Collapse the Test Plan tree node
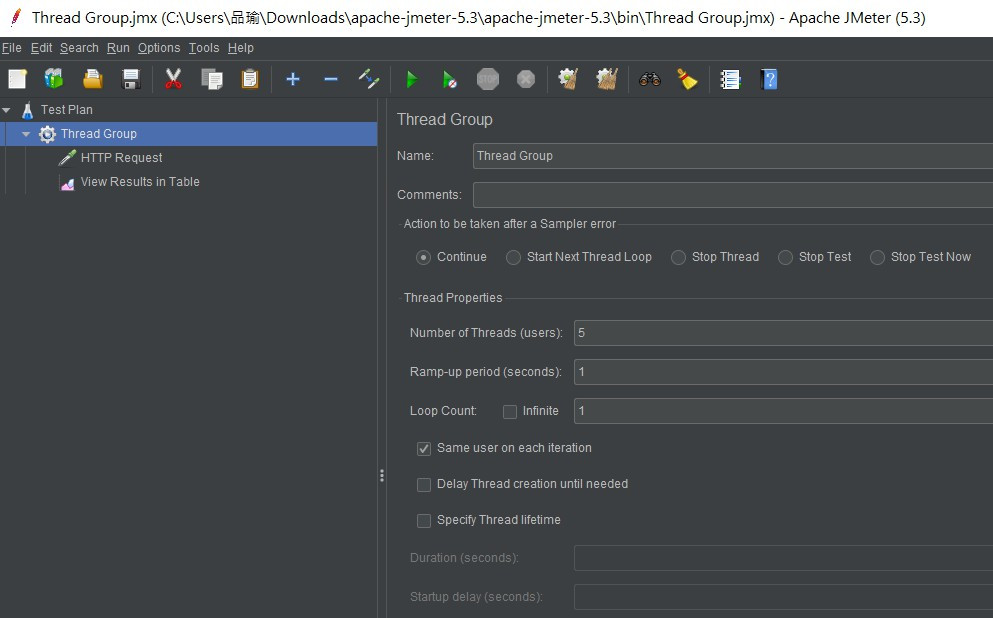The width and height of the screenshot is (993, 618). [x=6, y=110]
